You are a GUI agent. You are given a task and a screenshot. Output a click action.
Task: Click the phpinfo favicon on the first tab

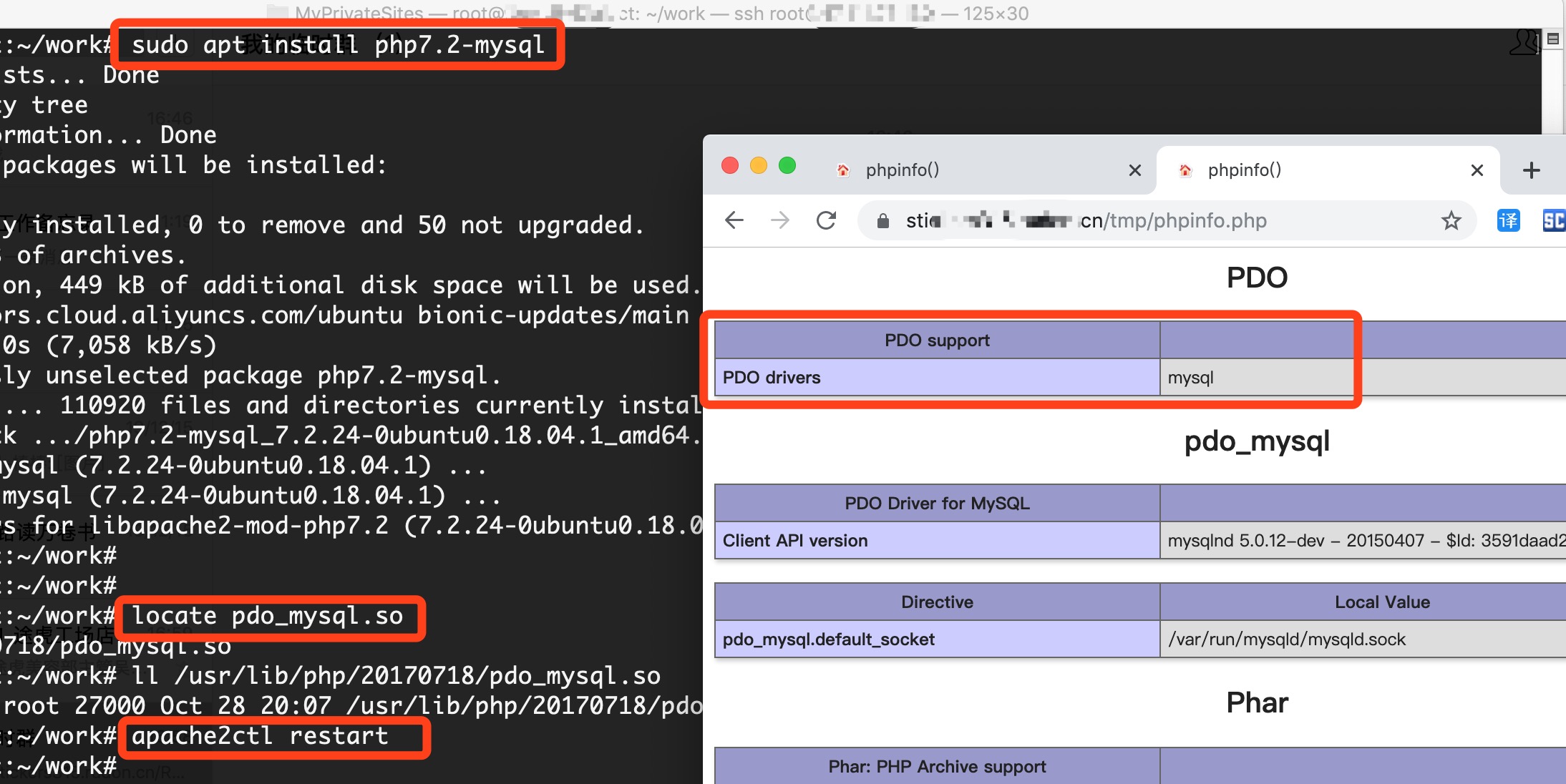point(842,170)
